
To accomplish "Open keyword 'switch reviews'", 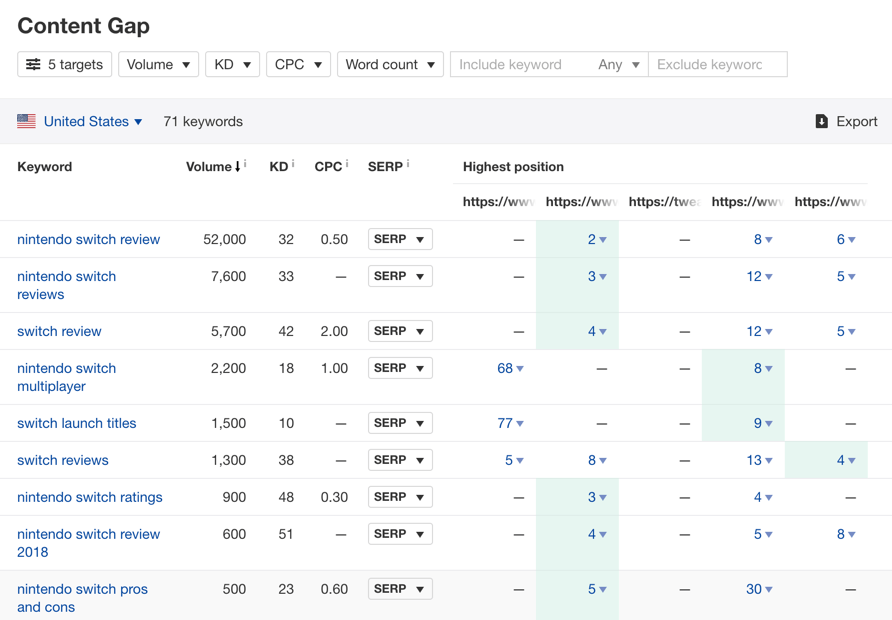I will click(63, 460).
